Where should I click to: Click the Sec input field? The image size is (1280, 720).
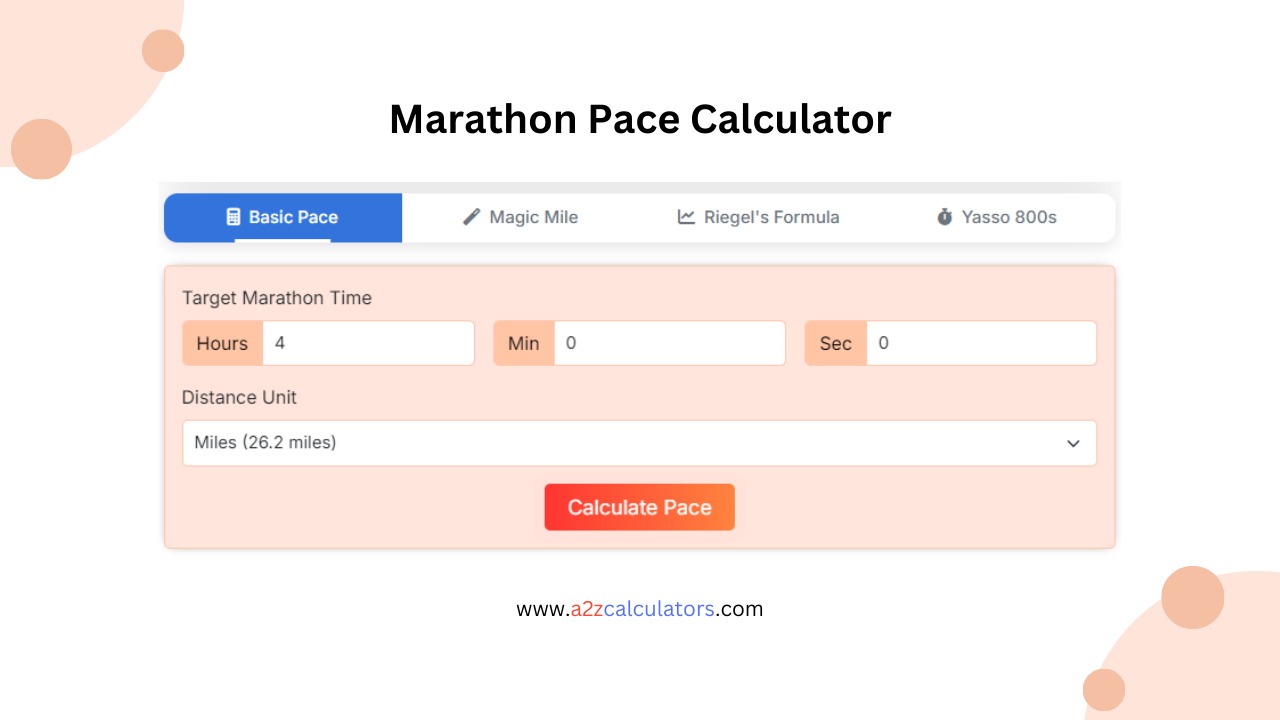981,343
